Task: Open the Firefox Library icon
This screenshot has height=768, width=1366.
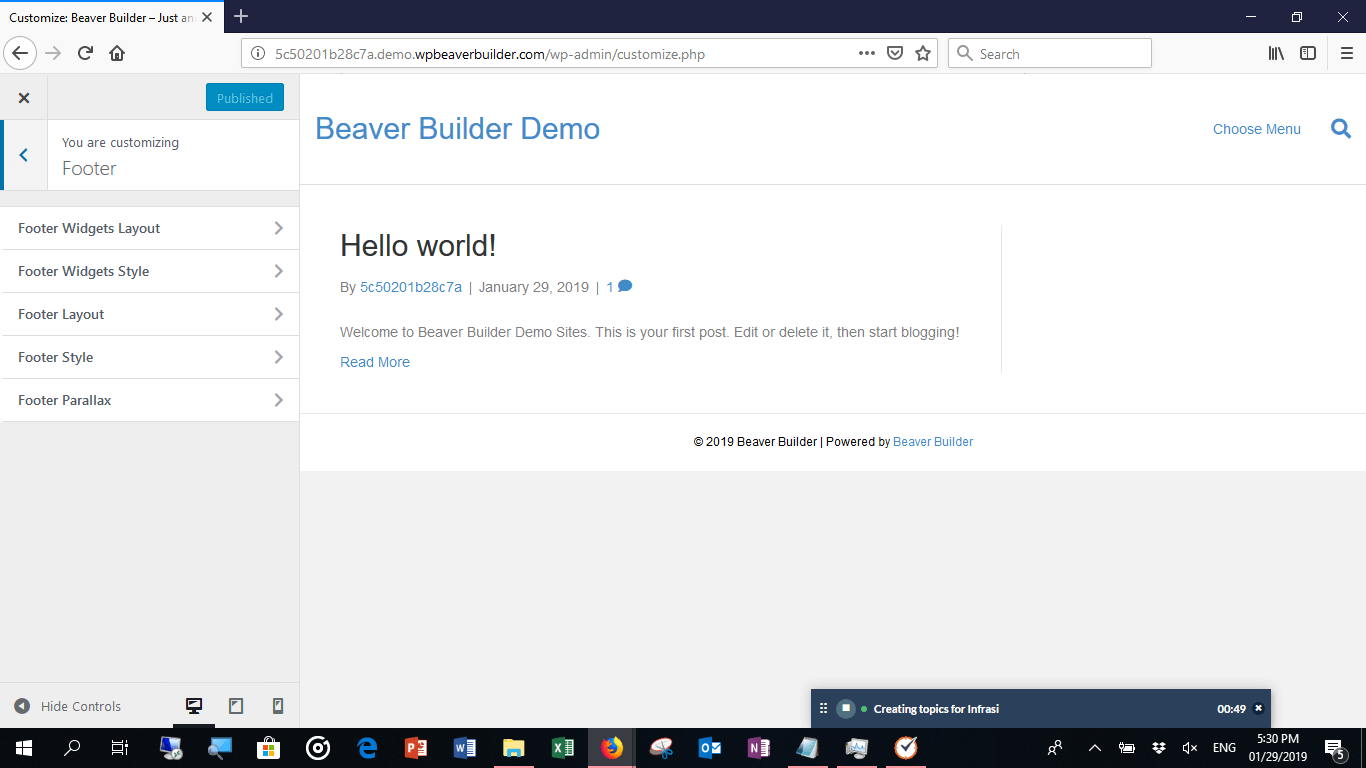Action: coord(1276,53)
